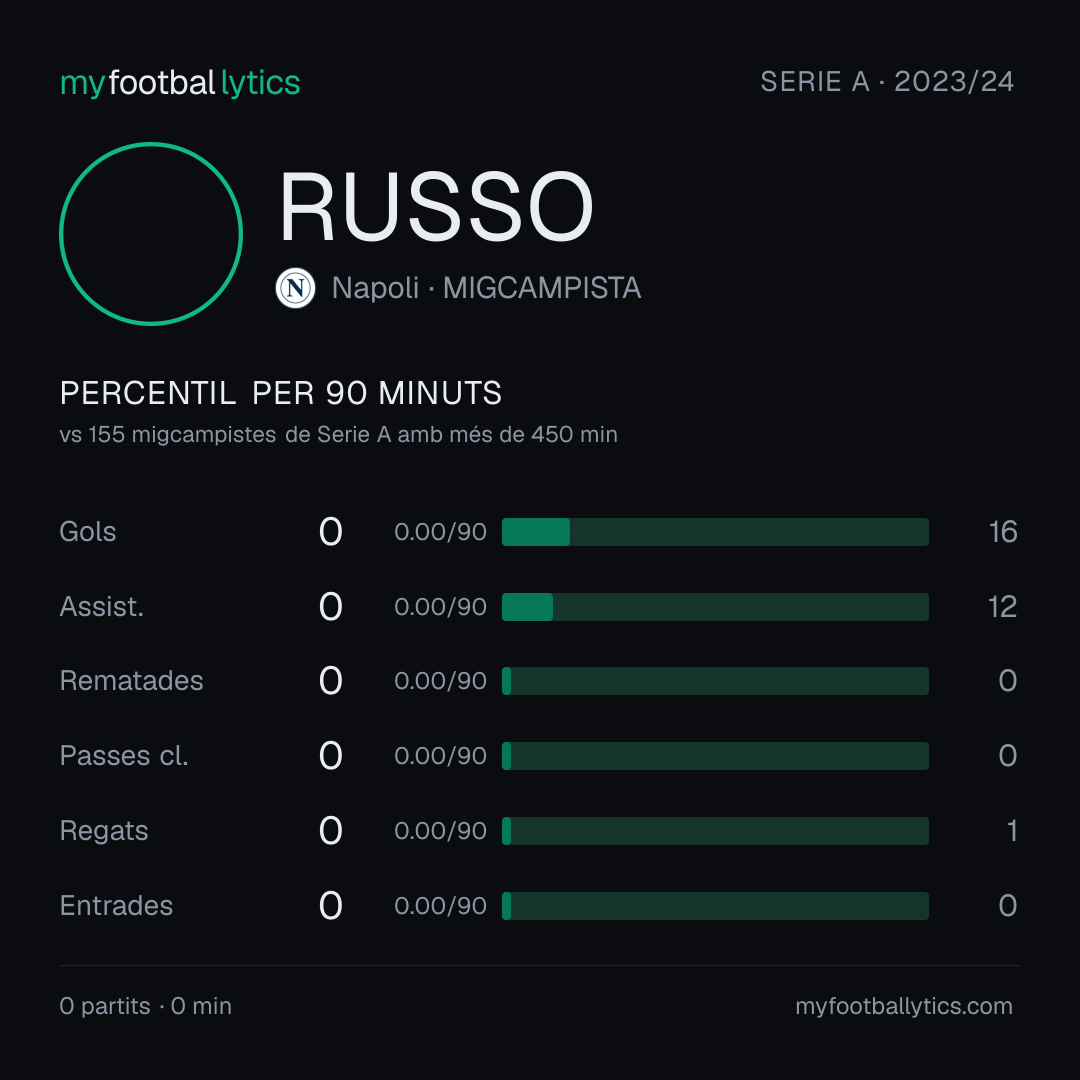This screenshot has height=1080, width=1080.
Task: Select the Entrades stat label
Action: pos(116,906)
